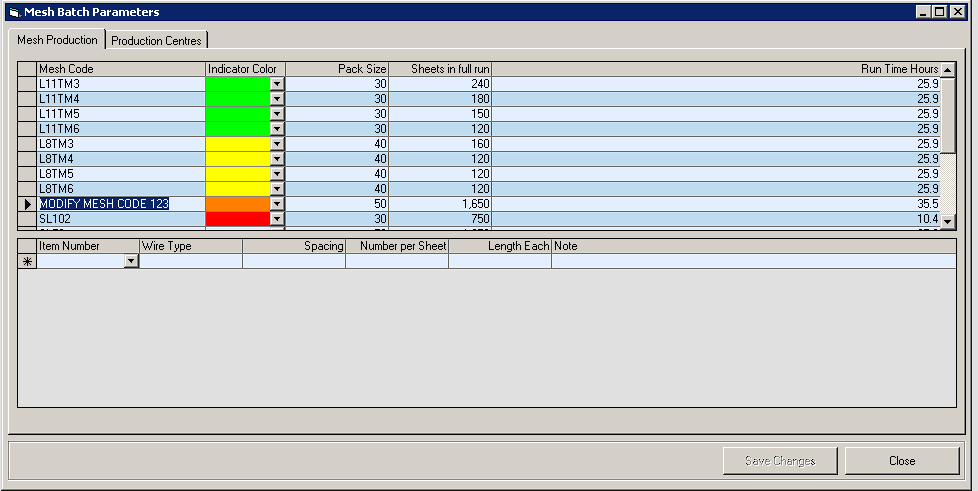Click the Note field in new row

point(753,261)
